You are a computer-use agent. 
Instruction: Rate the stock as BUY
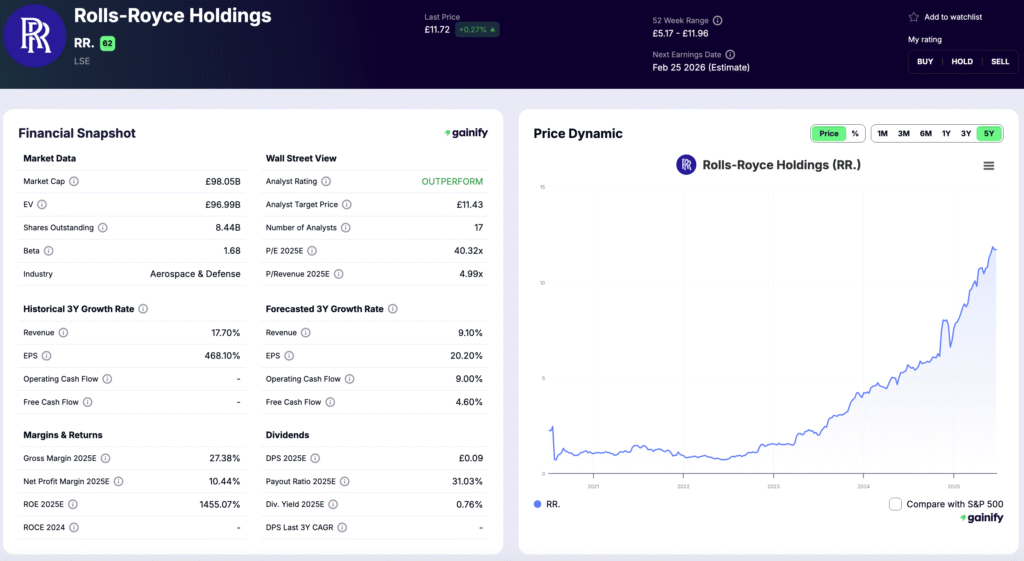[925, 62]
